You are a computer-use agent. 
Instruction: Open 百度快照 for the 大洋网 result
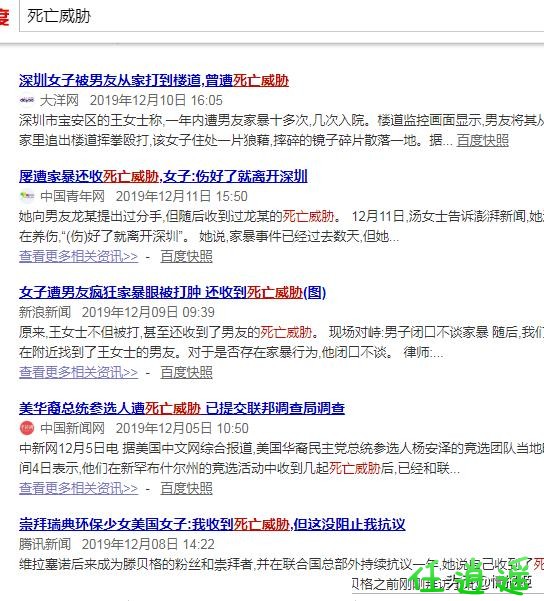click(x=483, y=140)
